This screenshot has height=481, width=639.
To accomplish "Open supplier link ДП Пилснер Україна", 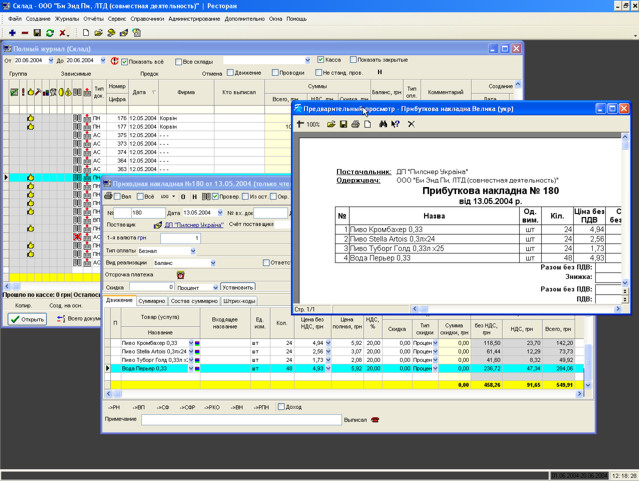I will click(196, 225).
